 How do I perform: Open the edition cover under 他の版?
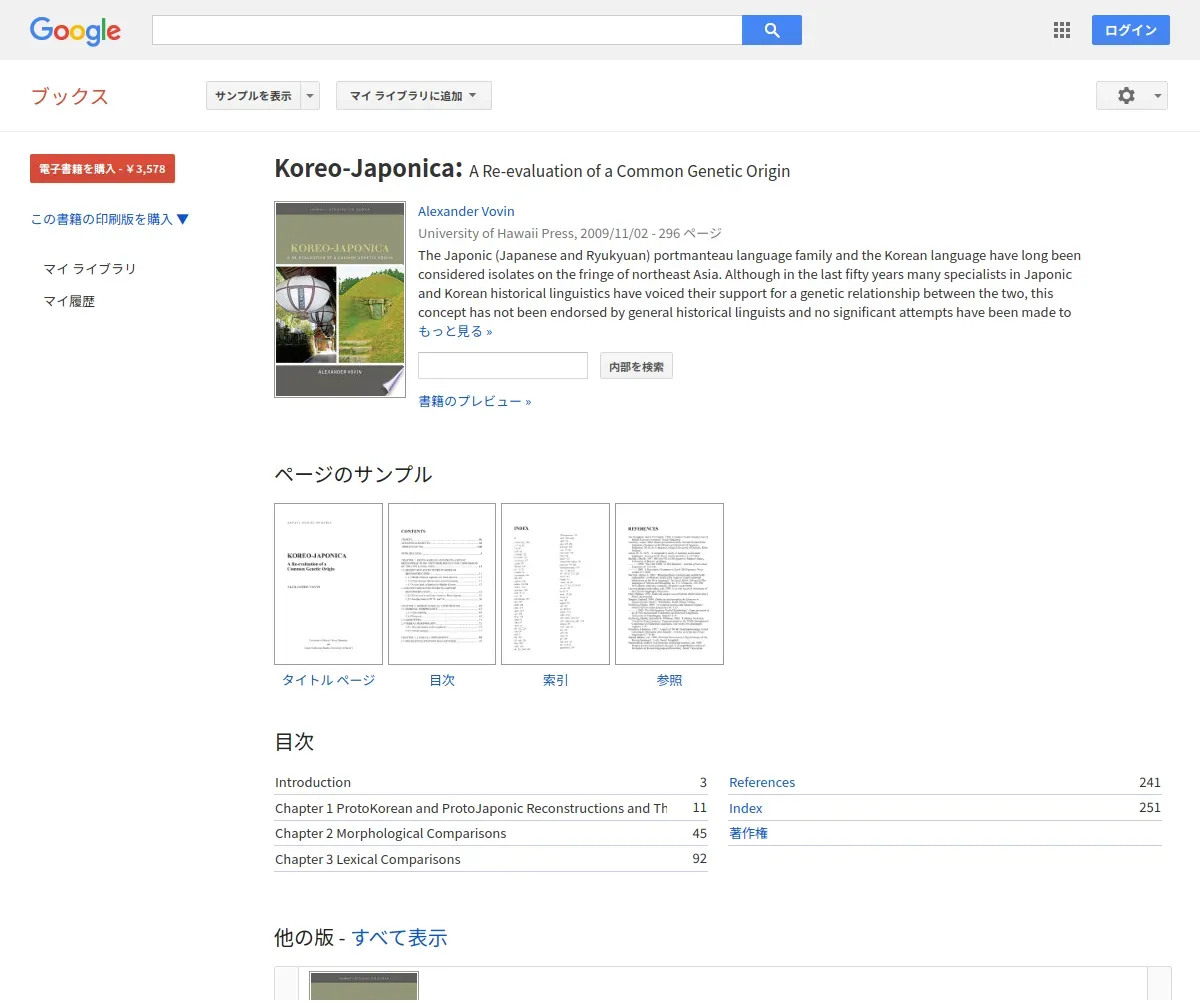(364, 987)
